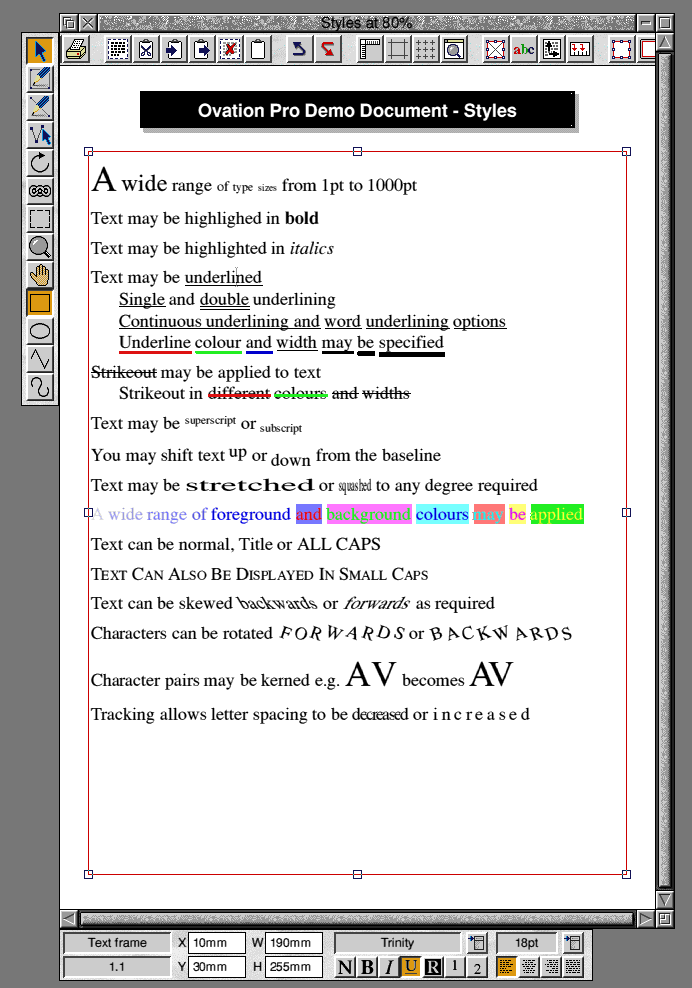Select the ellipse shape tool

[x=40, y=331]
